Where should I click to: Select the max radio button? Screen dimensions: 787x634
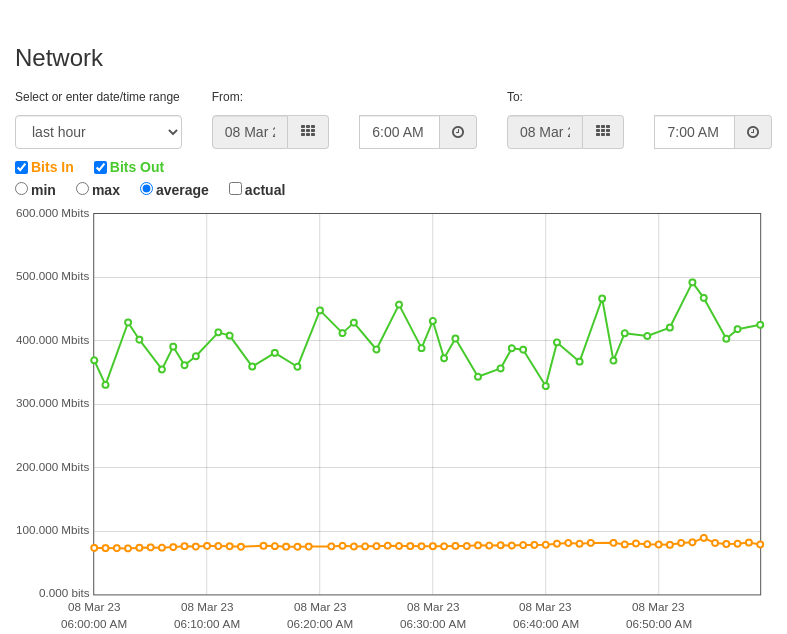click(x=82, y=189)
